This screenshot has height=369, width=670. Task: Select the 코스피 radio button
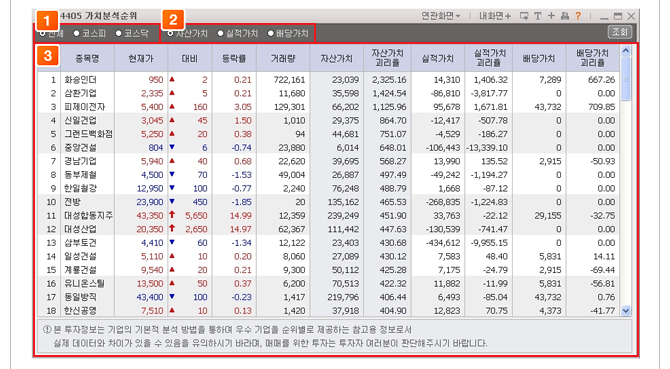click(x=76, y=33)
